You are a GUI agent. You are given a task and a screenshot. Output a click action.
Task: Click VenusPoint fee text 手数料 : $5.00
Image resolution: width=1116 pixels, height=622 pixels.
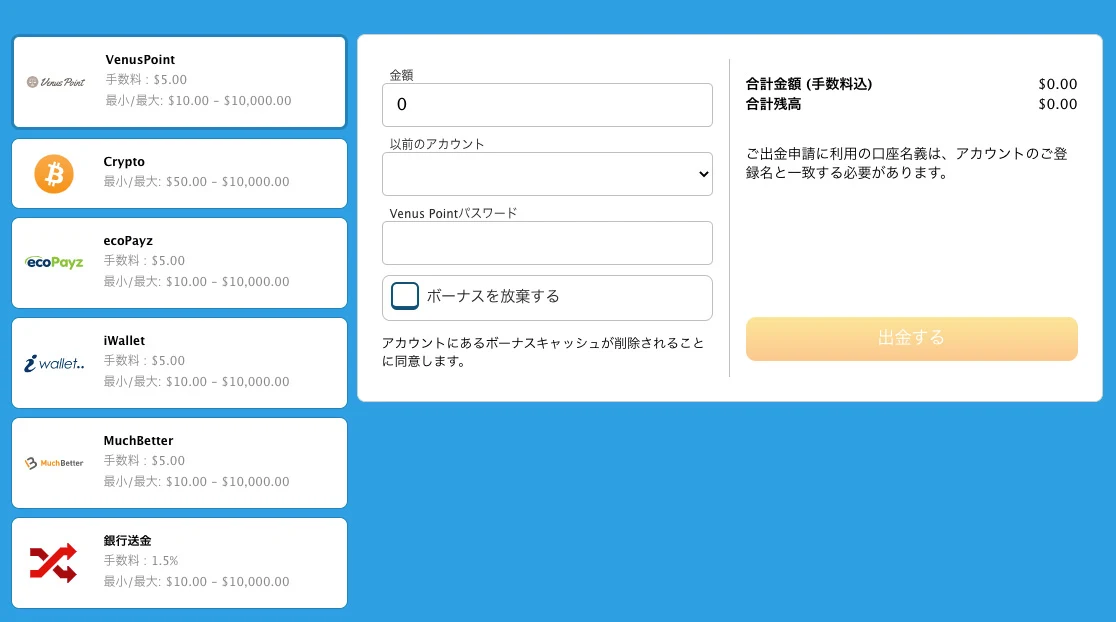coord(146,80)
